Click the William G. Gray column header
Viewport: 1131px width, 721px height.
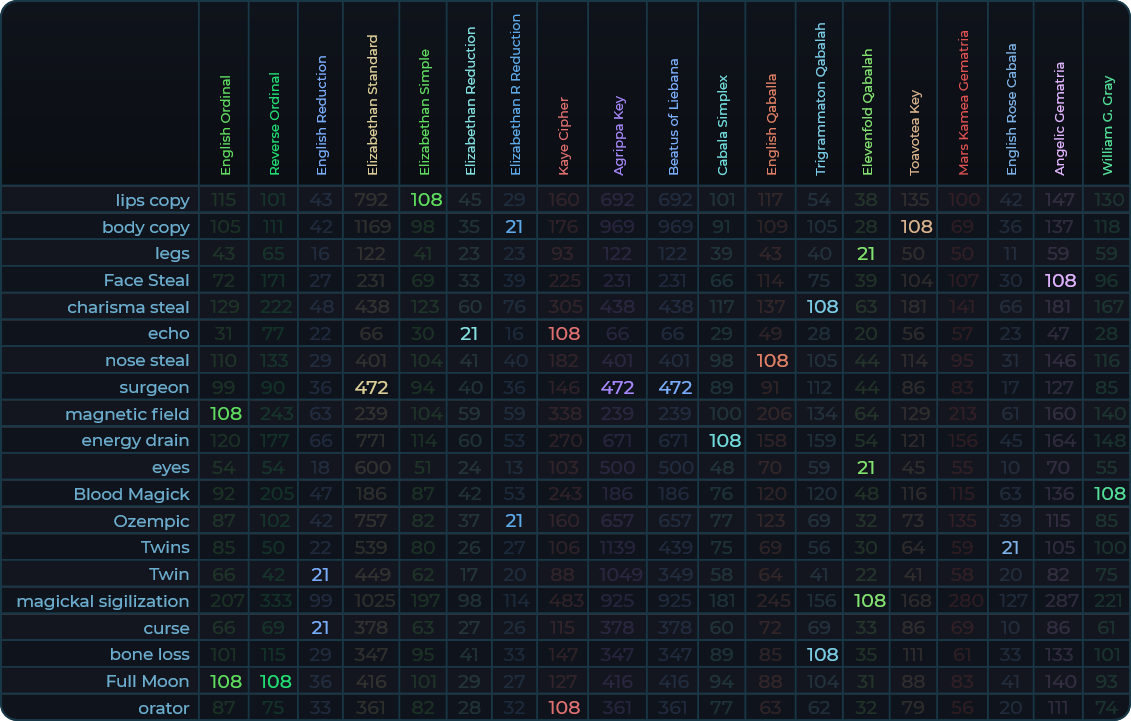[x=1107, y=125]
